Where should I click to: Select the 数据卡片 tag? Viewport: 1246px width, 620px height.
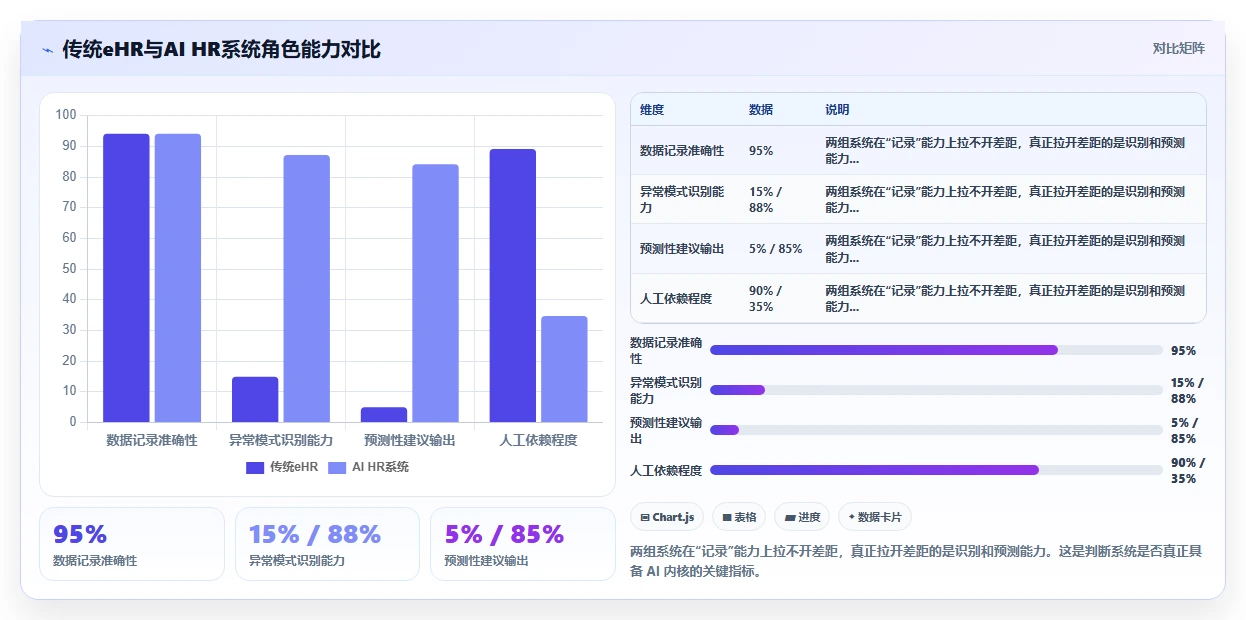[875, 517]
